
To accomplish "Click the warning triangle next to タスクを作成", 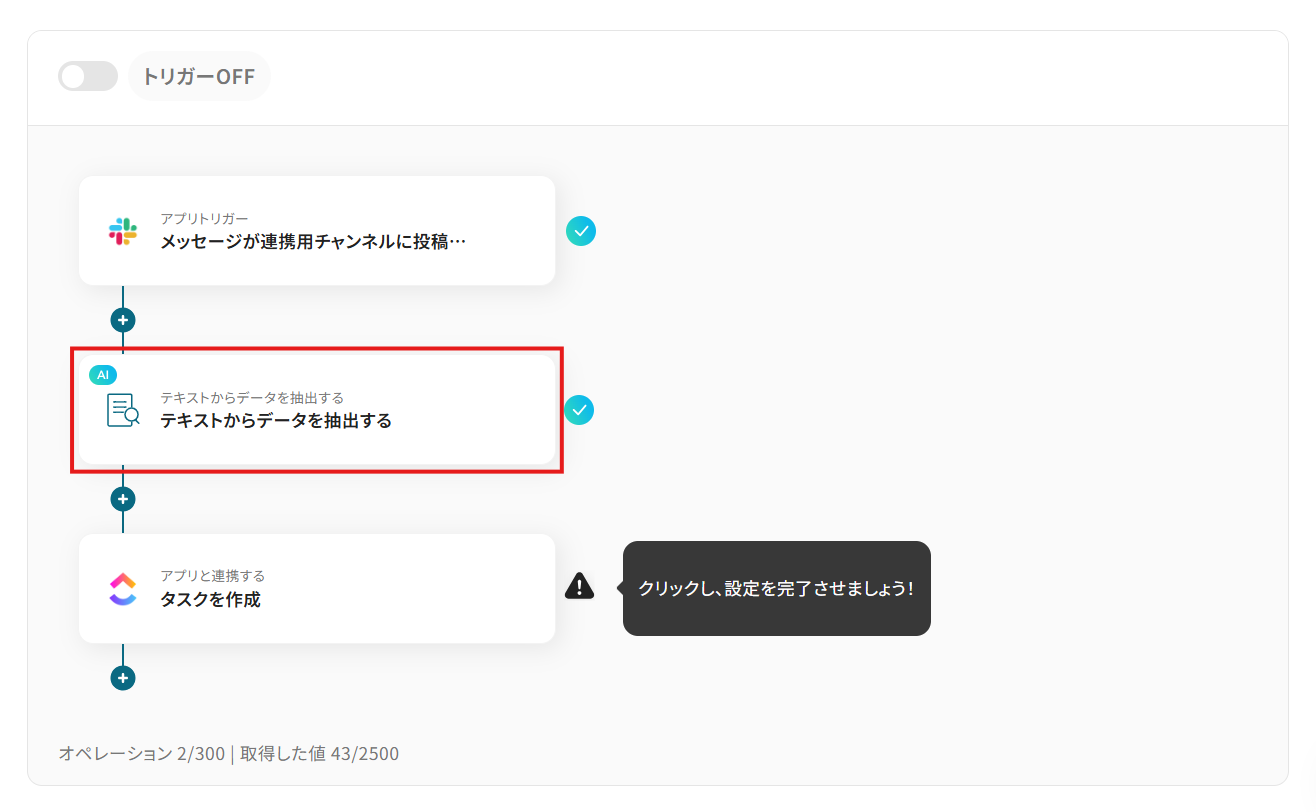I will point(580,586).
